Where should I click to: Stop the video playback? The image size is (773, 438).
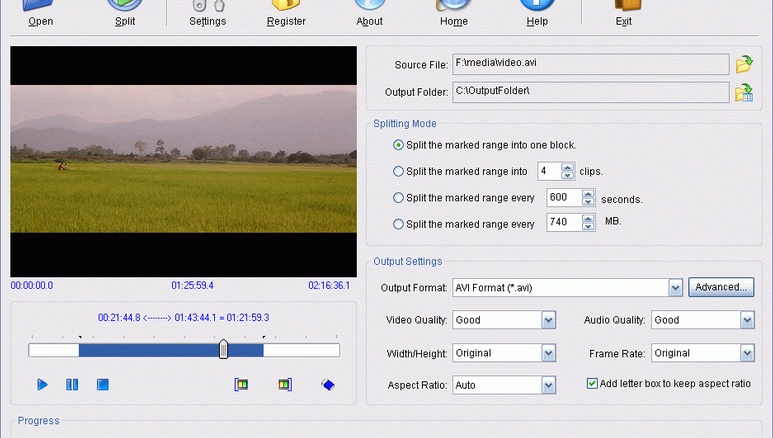point(102,384)
